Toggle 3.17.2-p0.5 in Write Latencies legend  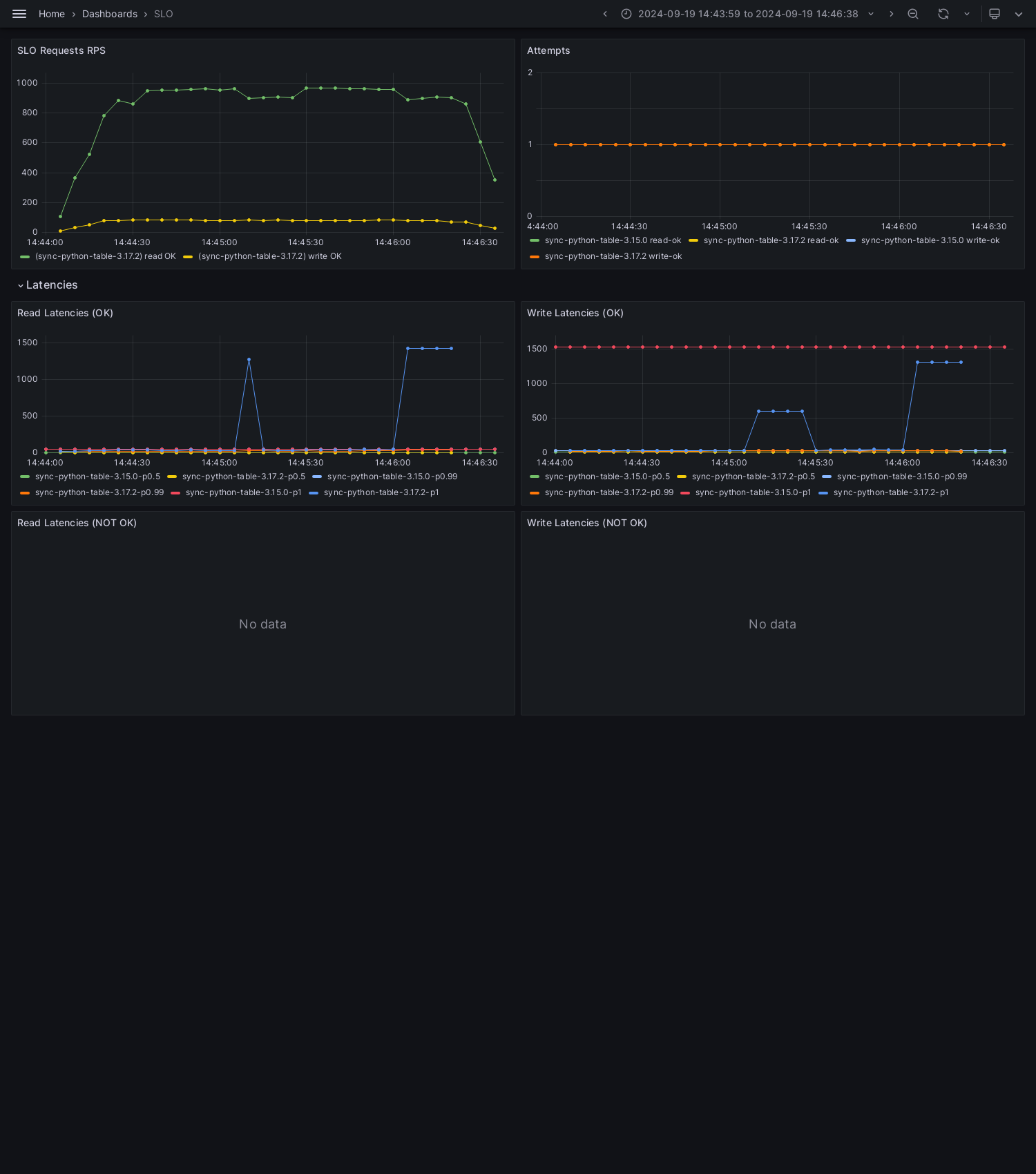pos(754,477)
